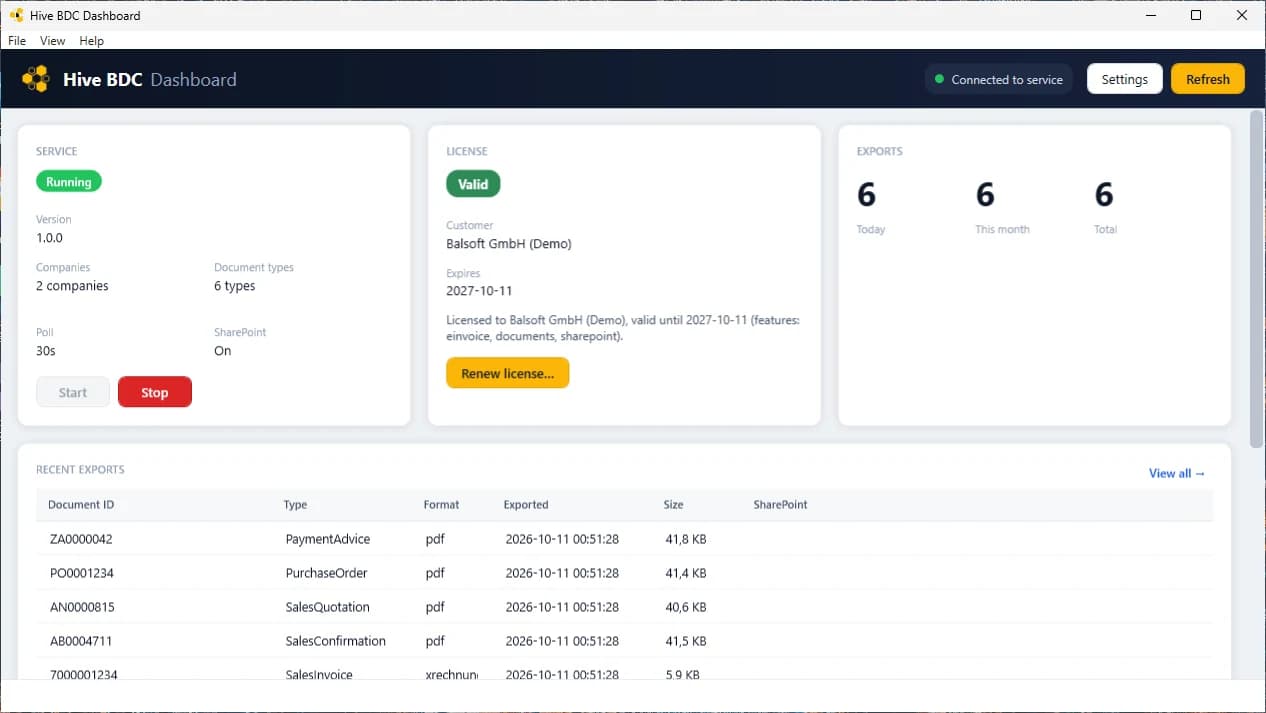Click the Size column header
1266x713 pixels.
pyautogui.click(x=673, y=505)
